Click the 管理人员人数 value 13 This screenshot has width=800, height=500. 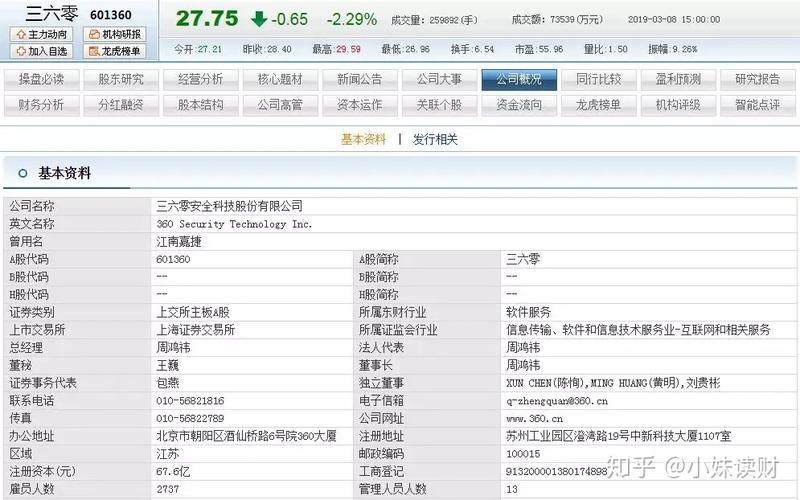pyautogui.click(x=512, y=489)
